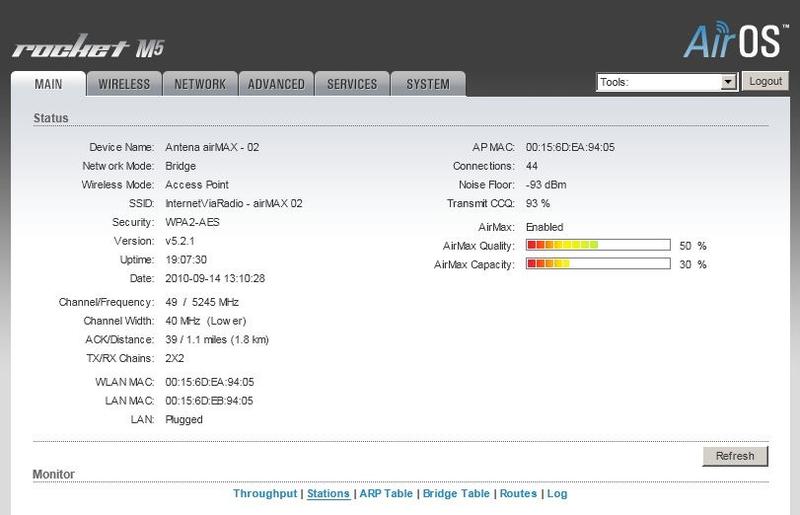Click the Wireless Mode value 'Access Point'
800x515 pixels.
[x=197, y=185]
